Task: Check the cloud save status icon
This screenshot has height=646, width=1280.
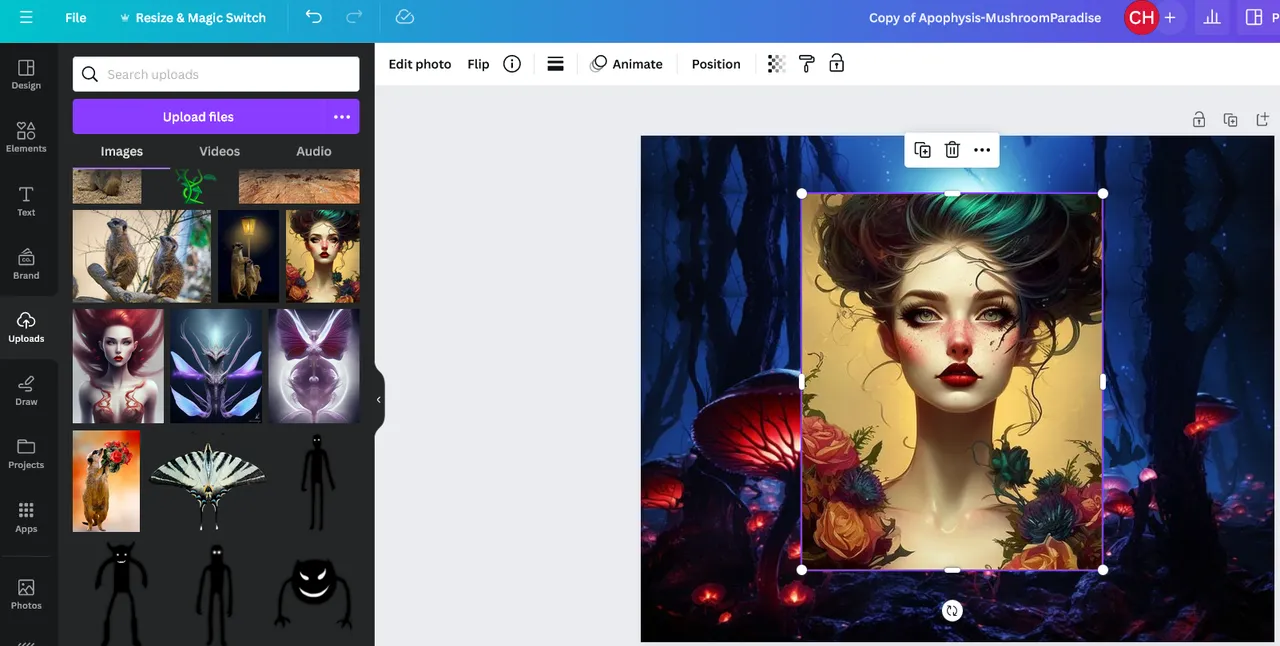Action: point(404,17)
